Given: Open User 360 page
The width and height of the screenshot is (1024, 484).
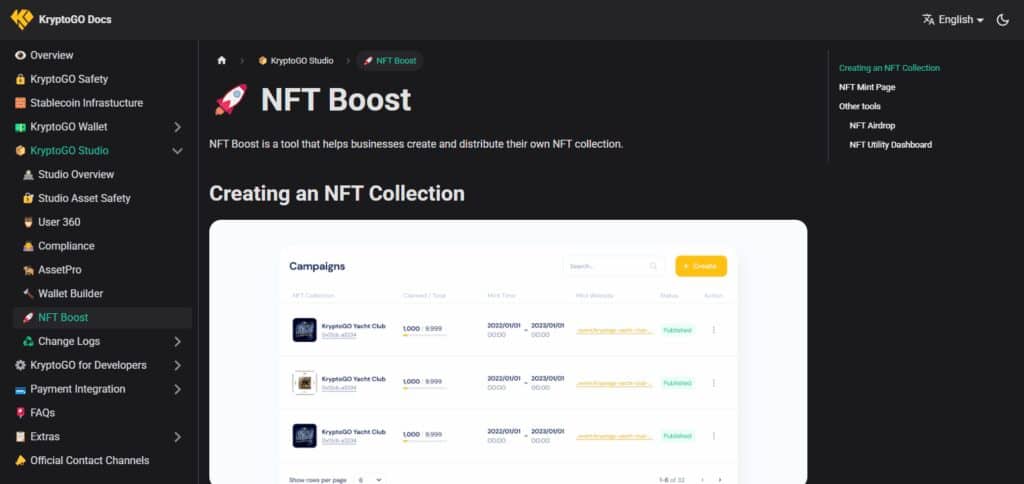Looking at the screenshot, I should 59,222.
